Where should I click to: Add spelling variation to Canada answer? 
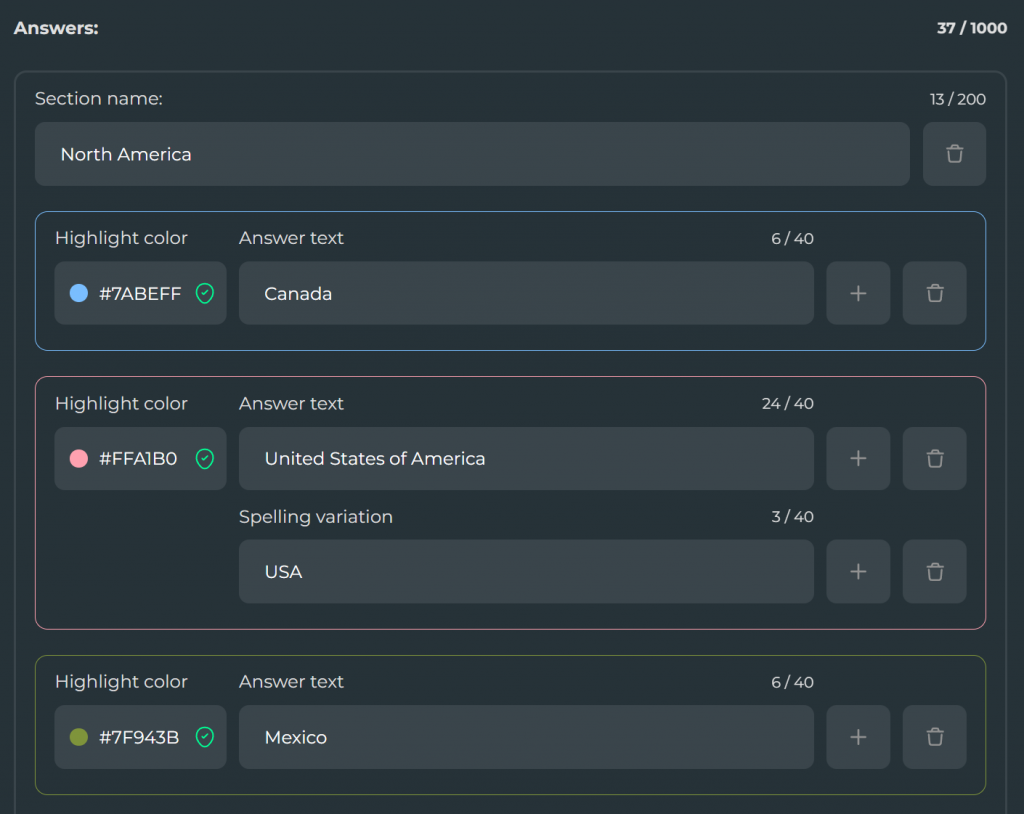(x=857, y=293)
